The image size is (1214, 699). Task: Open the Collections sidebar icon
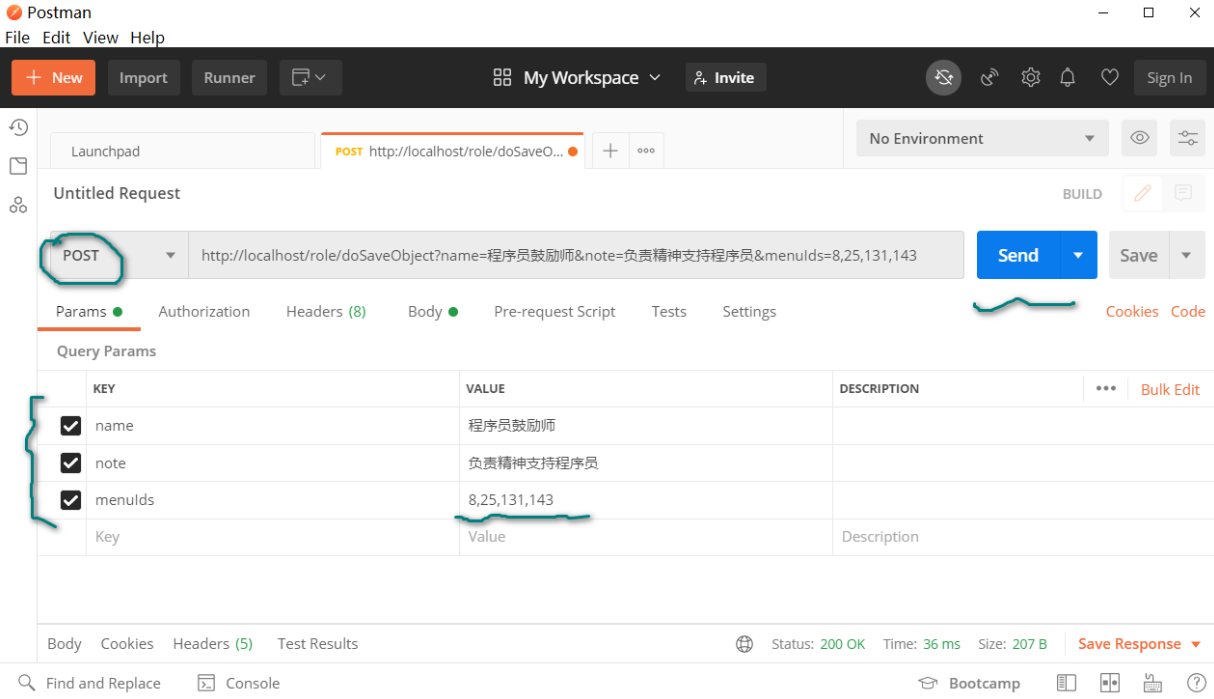pos(18,166)
